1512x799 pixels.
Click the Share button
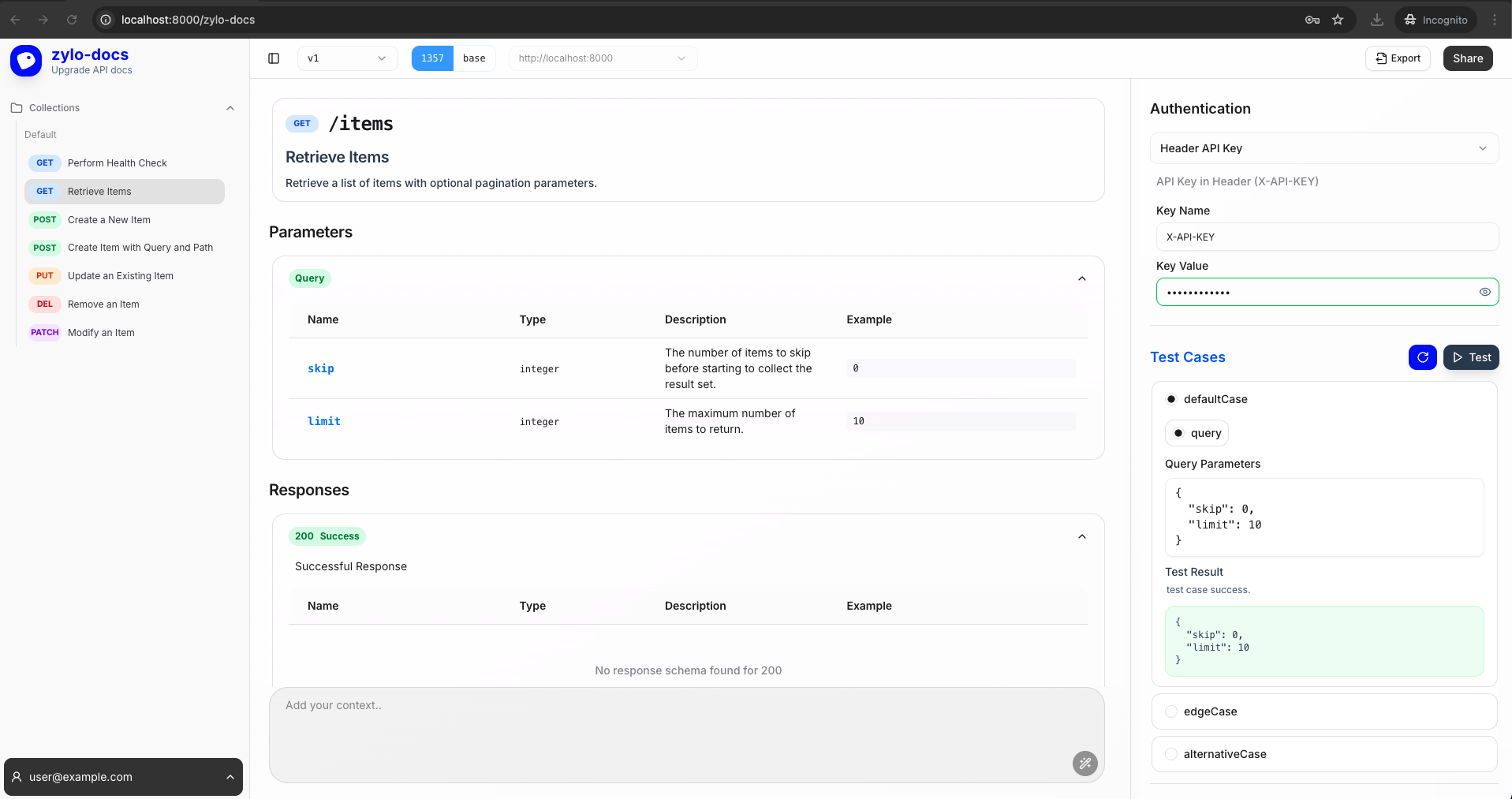click(1468, 58)
